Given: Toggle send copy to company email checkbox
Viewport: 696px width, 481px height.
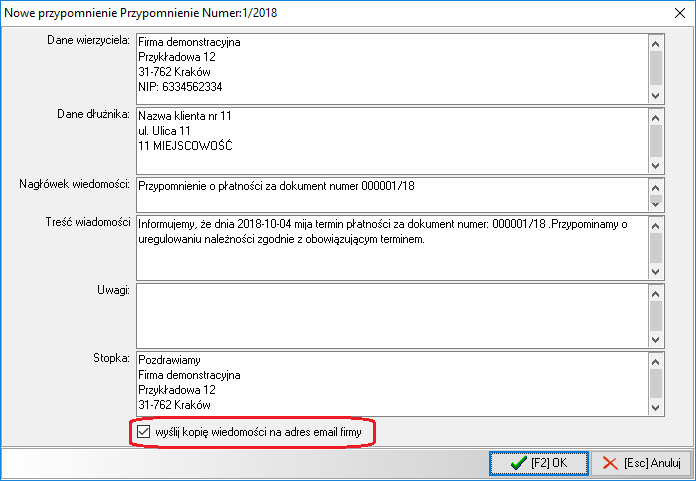Looking at the screenshot, I should (144, 432).
